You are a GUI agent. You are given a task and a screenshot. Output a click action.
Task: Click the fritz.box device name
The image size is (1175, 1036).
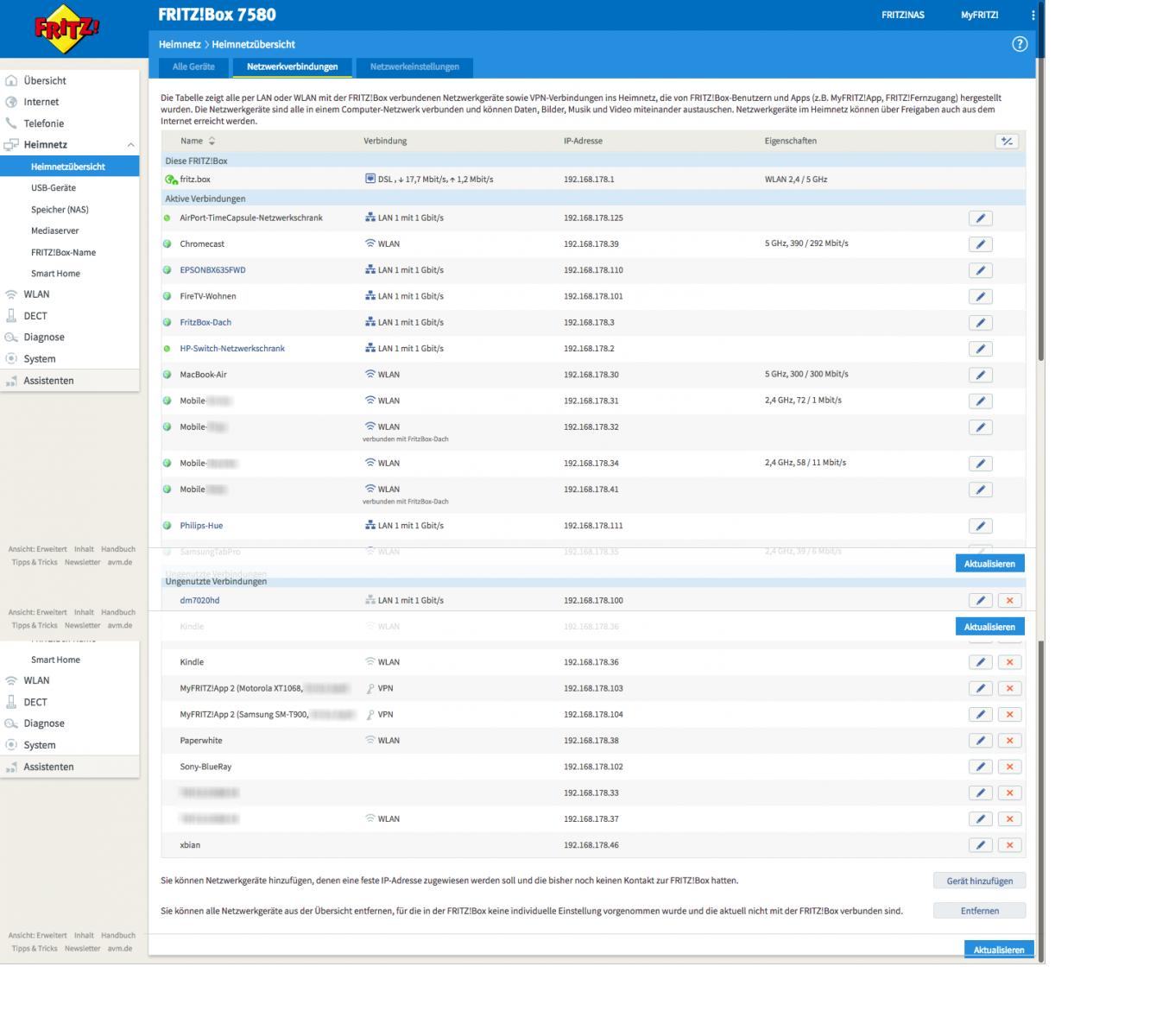pyautogui.click(x=195, y=180)
